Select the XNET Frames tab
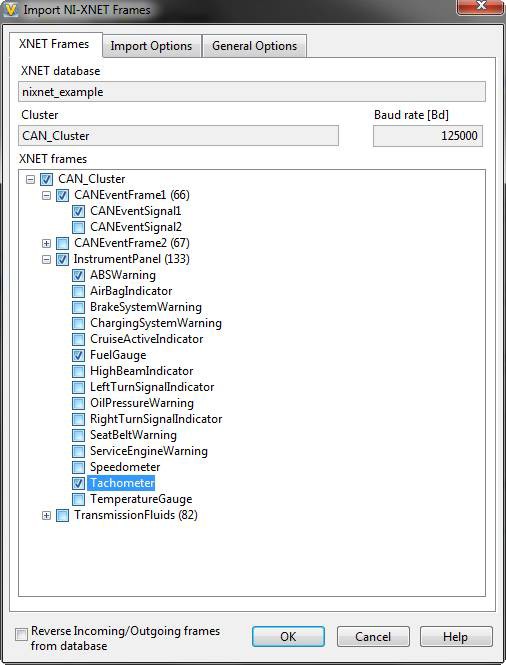 coord(55,45)
